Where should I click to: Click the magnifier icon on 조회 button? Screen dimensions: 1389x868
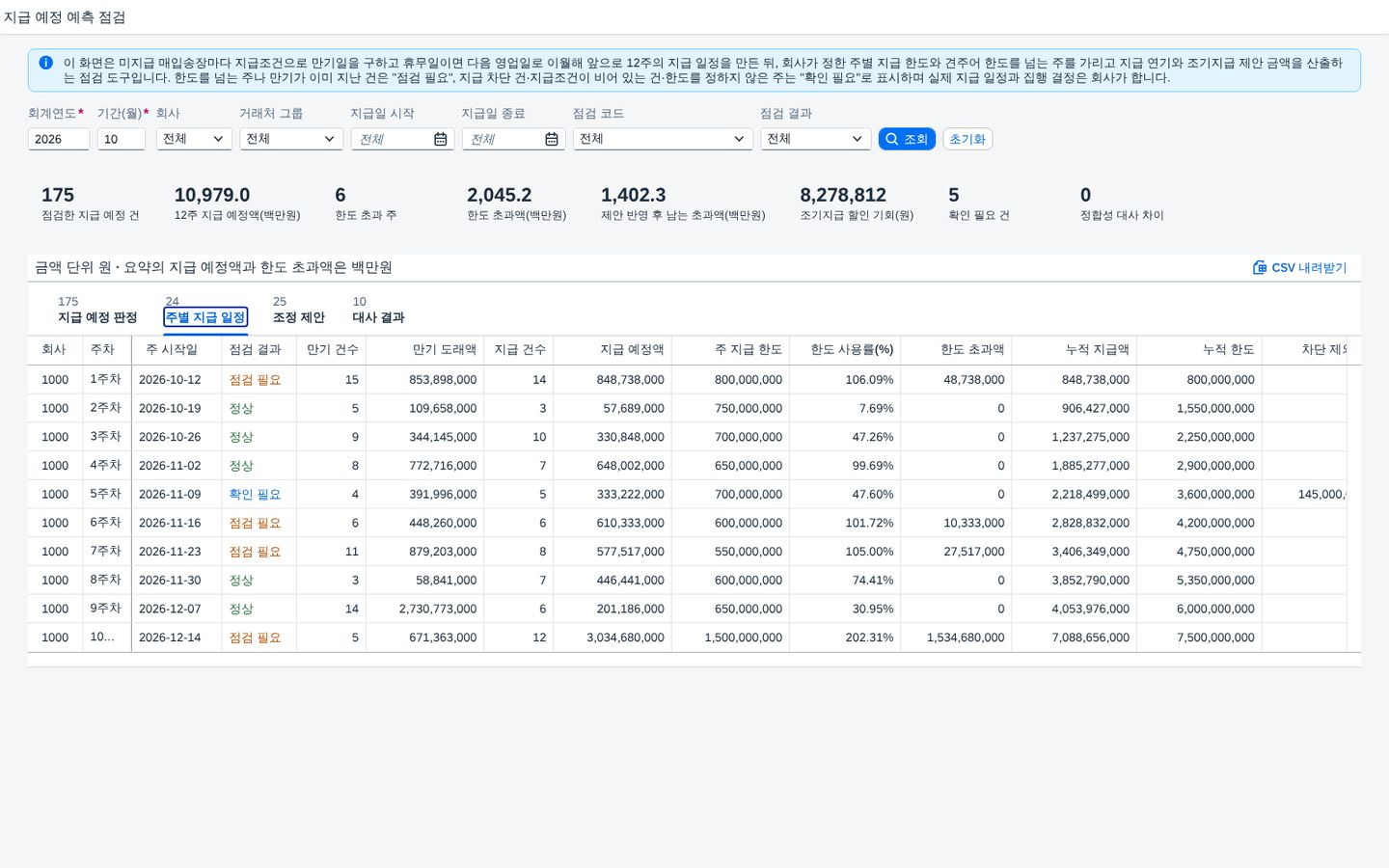pos(892,139)
